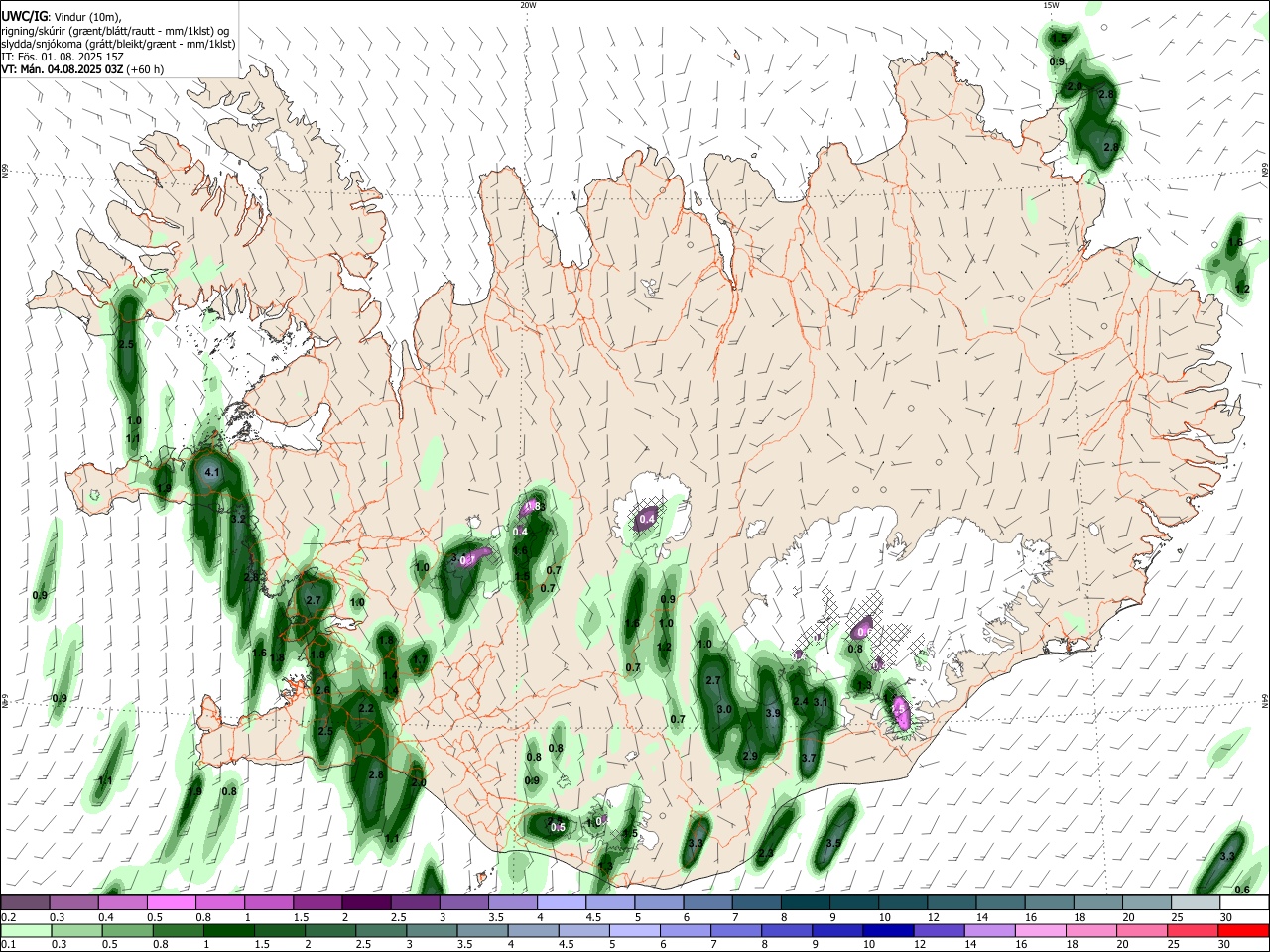This screenshot has height=952, width=1270.
Task: Click the navy blue swatch labeled 10, bottom row
Action: [887, 931]
